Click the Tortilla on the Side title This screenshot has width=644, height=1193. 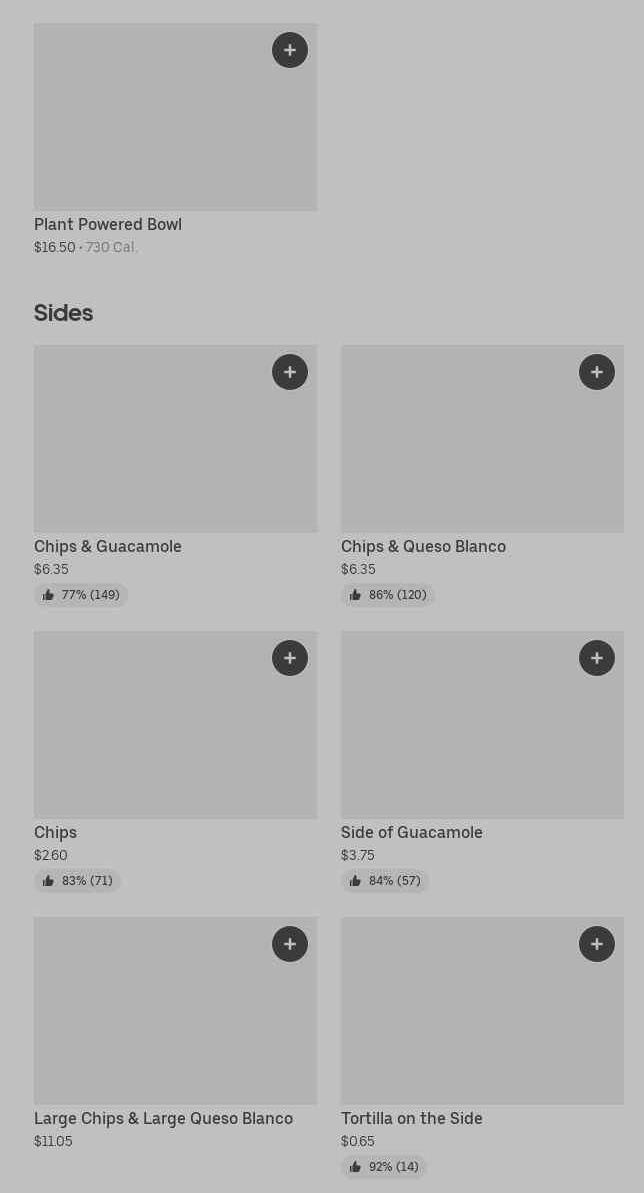[411, 1119]
